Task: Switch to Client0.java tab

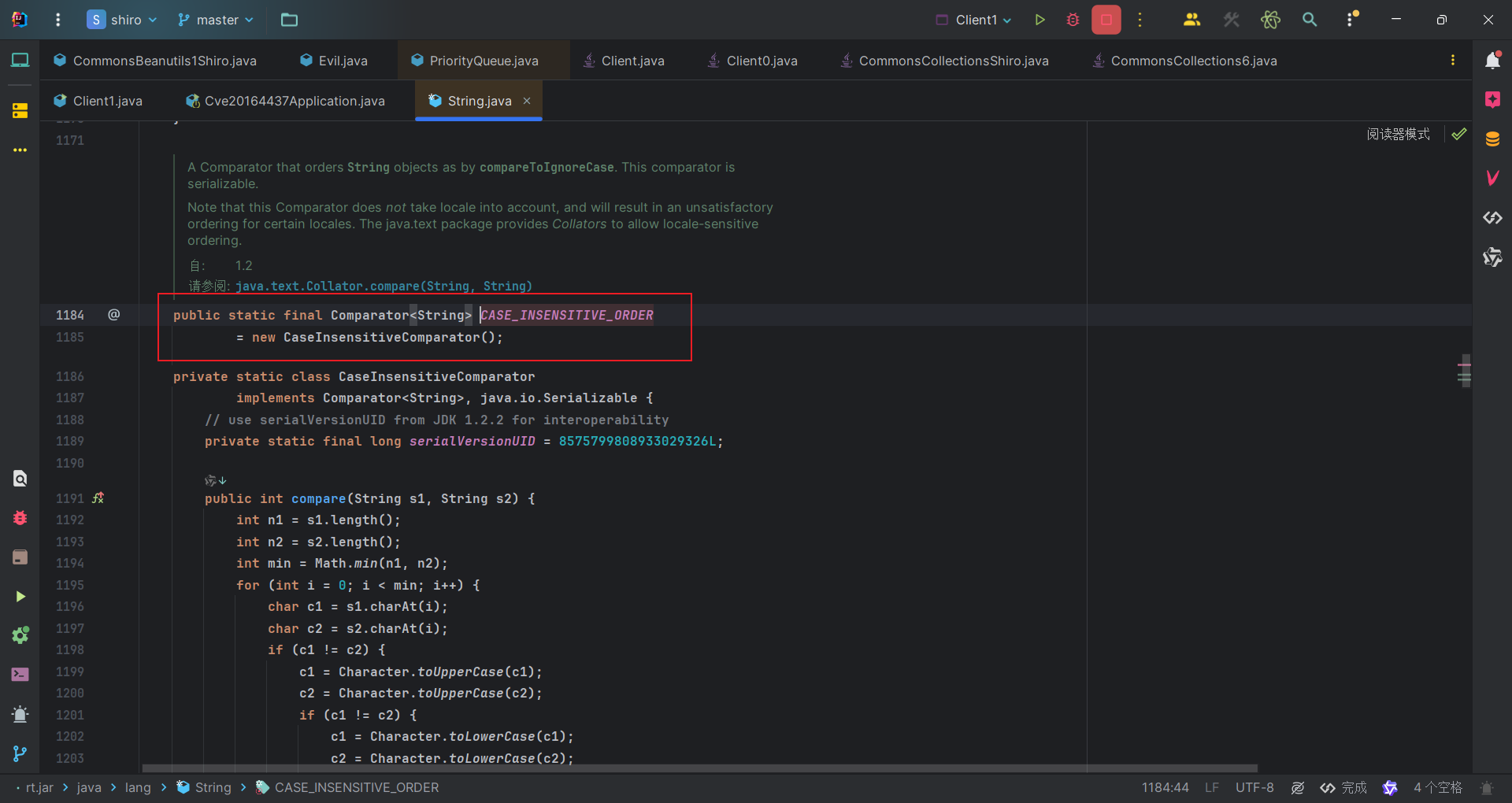Action: point(753,61)
